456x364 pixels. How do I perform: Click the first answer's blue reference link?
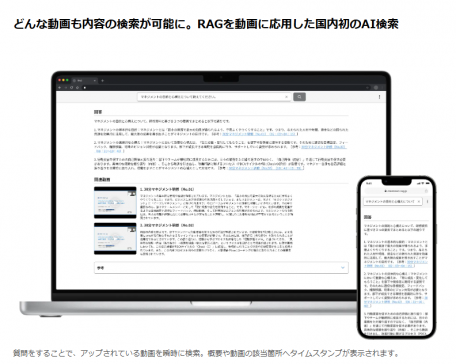click(259, 134)
